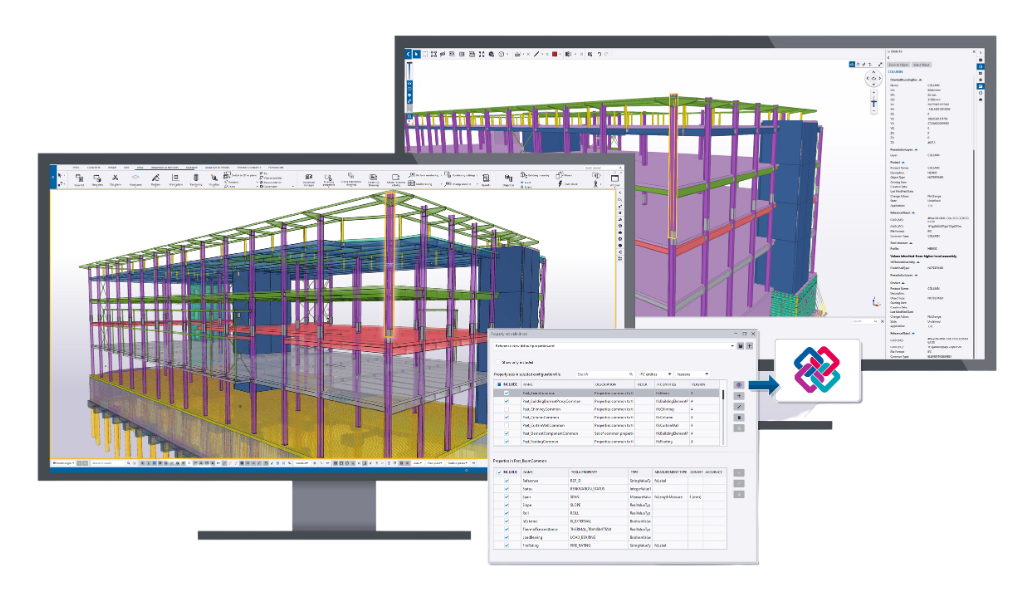Click the pencil edit button beside the property set table
Screen dimensions: 1024x607
pos(739,406)
